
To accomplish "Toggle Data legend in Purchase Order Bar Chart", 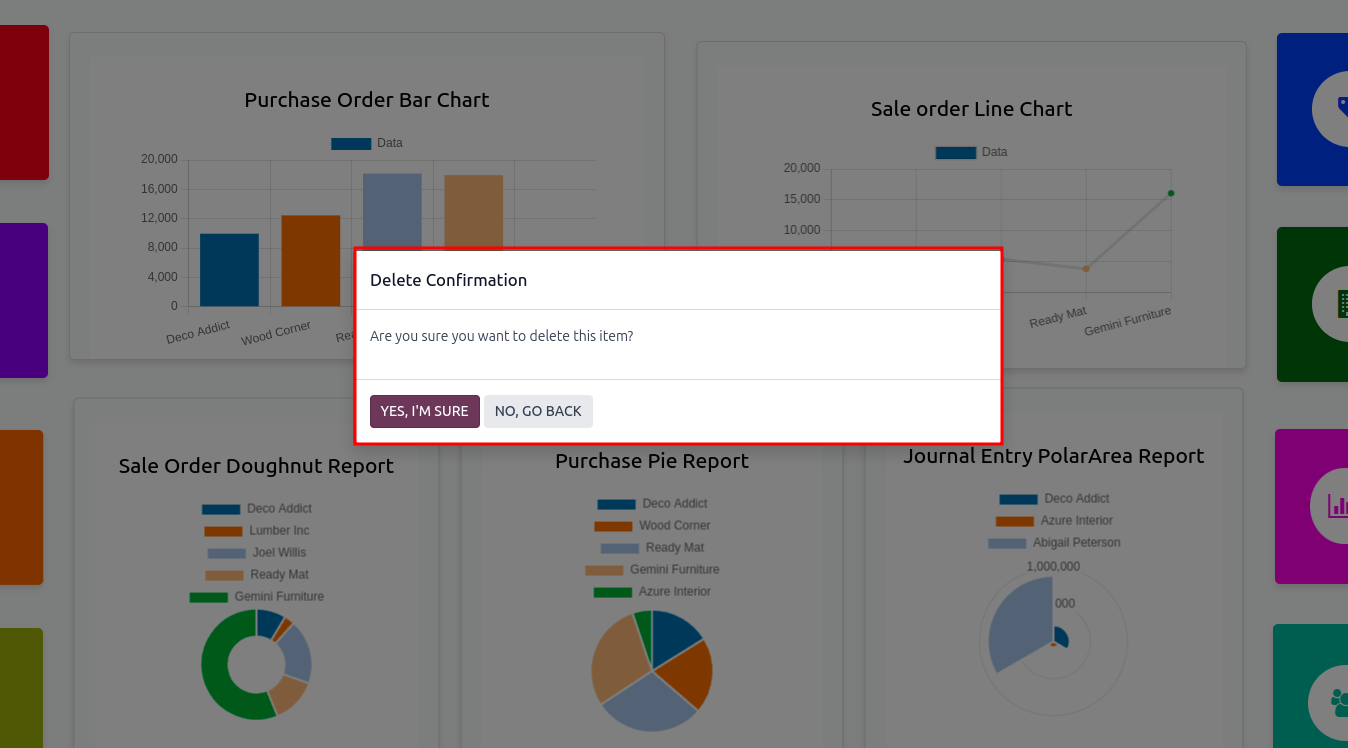I will tap(367, 143).
